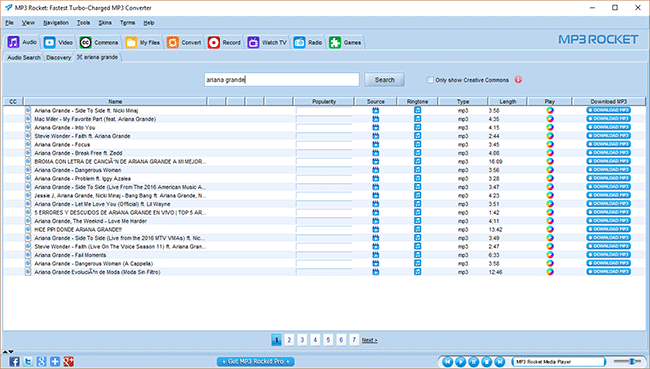
Task: Open source icon for HICE PIPI DONDE ARIANA GRANDE
Action: 376,229
